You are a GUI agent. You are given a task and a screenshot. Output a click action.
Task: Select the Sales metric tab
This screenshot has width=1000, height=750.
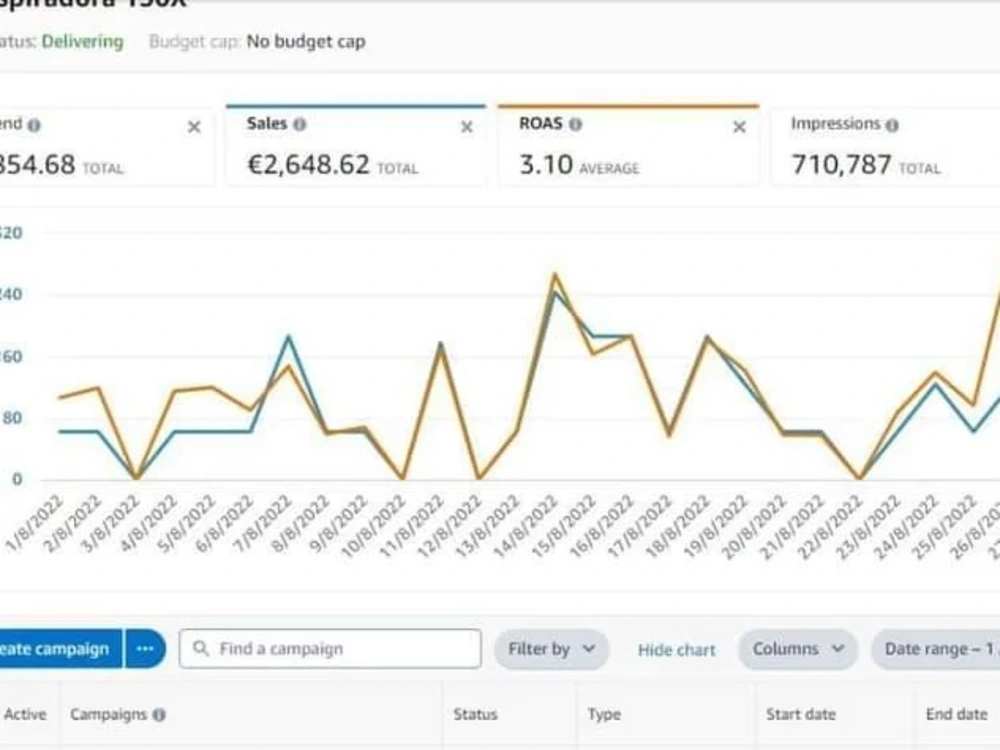point(356,146)
